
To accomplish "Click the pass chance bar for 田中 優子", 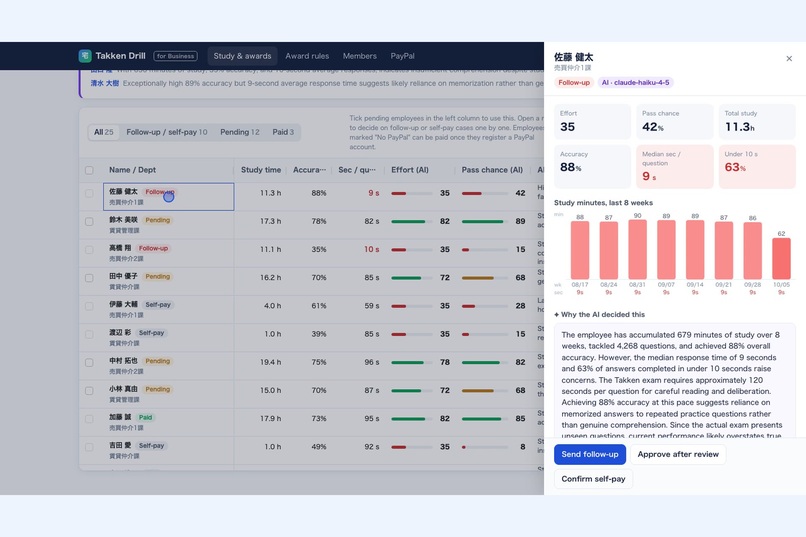I will click(x=485, y=278).
